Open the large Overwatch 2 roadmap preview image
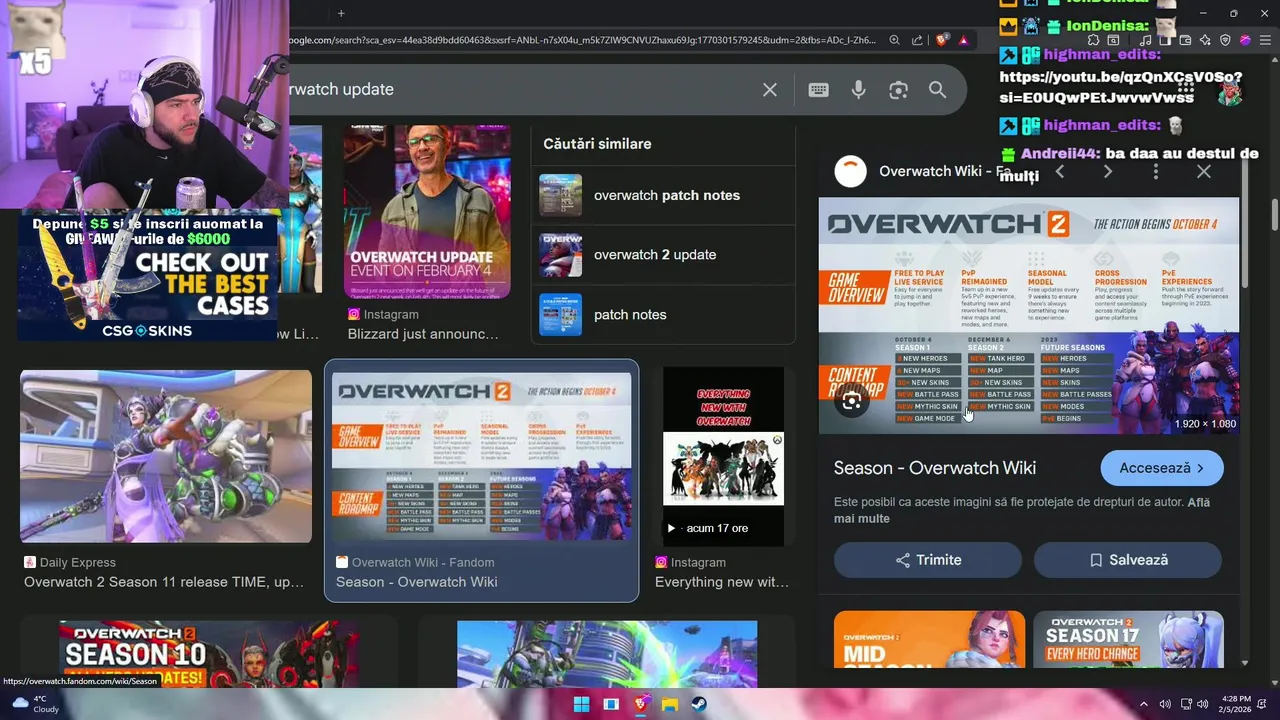The height and width of the screenshot is (720, 1280). (x=1029, y=315)
